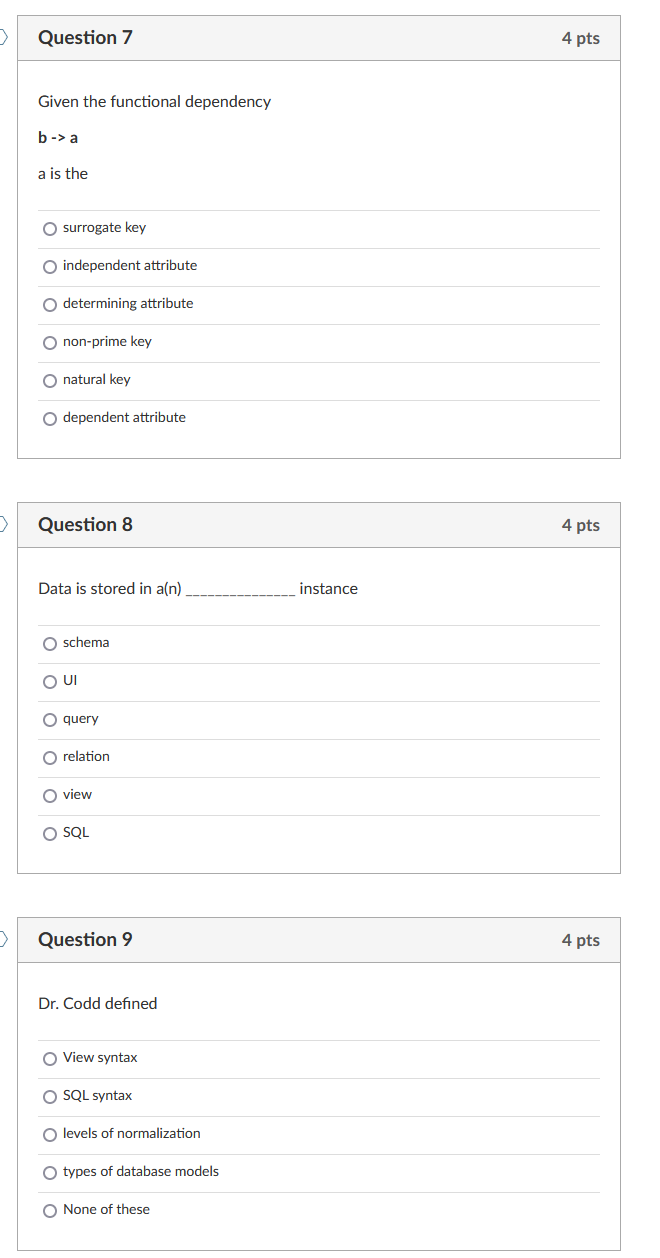Choose the 'UI' answer option
The height and width of the screenshot is (1258, 660).
(x=50, y=681)
